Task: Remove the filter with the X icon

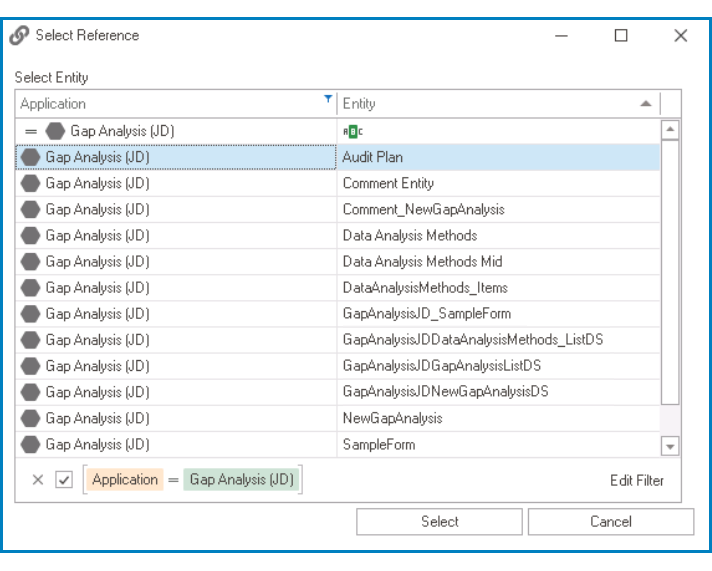Action: tap(38, 480)
